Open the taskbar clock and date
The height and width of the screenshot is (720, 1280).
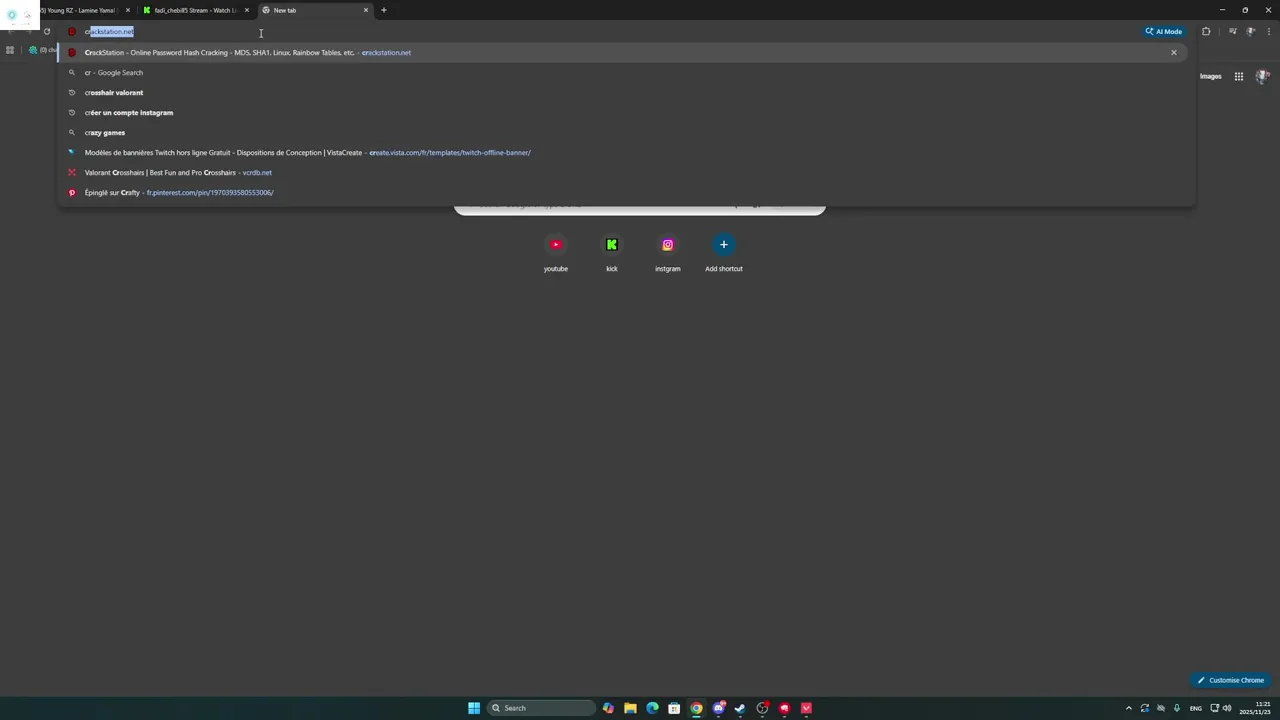[1254, 708]
